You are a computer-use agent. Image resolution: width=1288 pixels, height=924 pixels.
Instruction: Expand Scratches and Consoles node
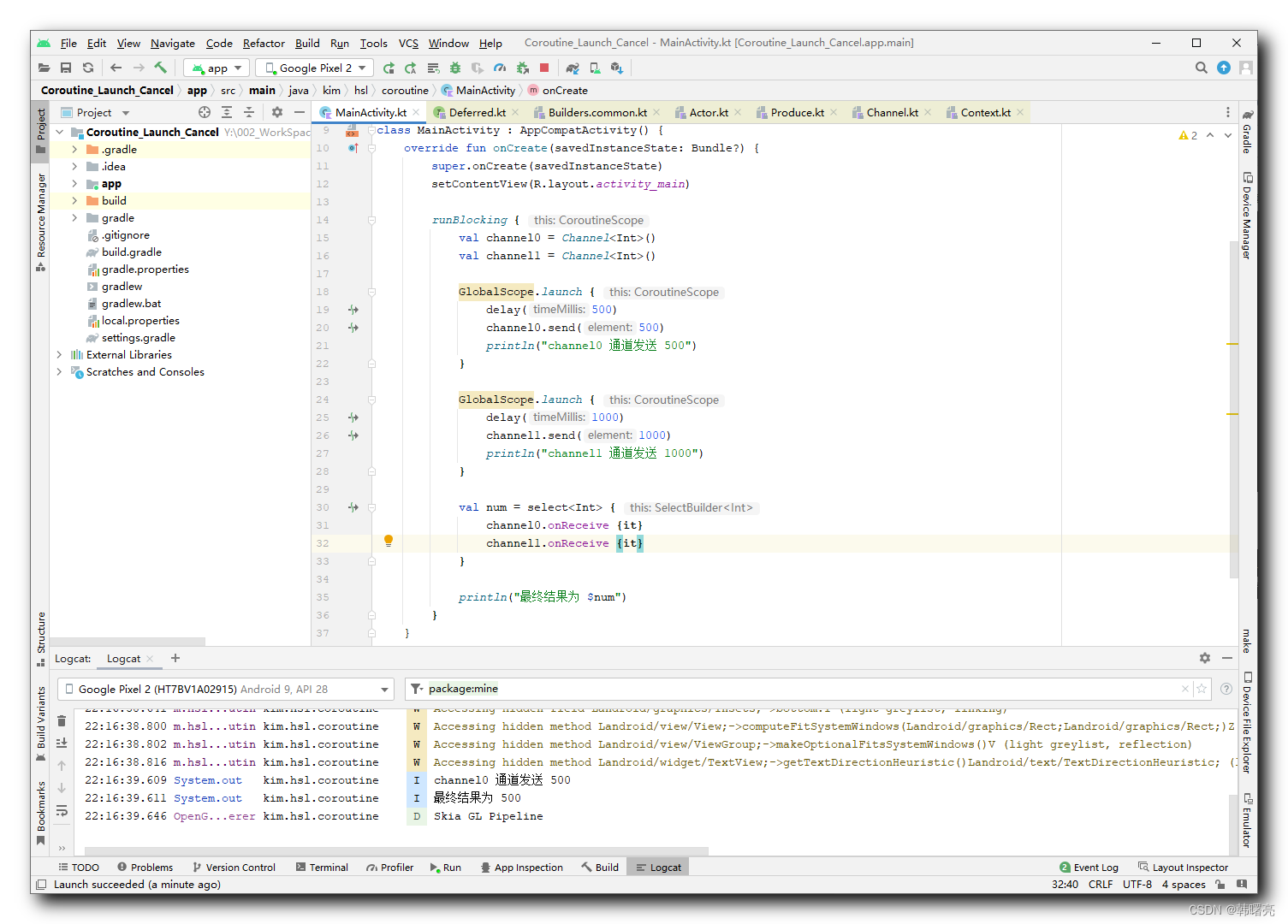(x=59, y=372)
